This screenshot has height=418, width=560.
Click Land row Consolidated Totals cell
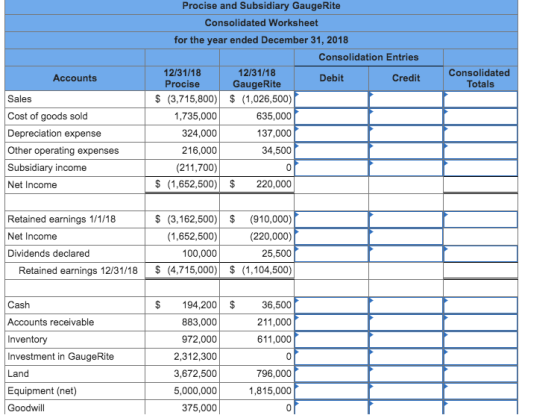(481, 374)
